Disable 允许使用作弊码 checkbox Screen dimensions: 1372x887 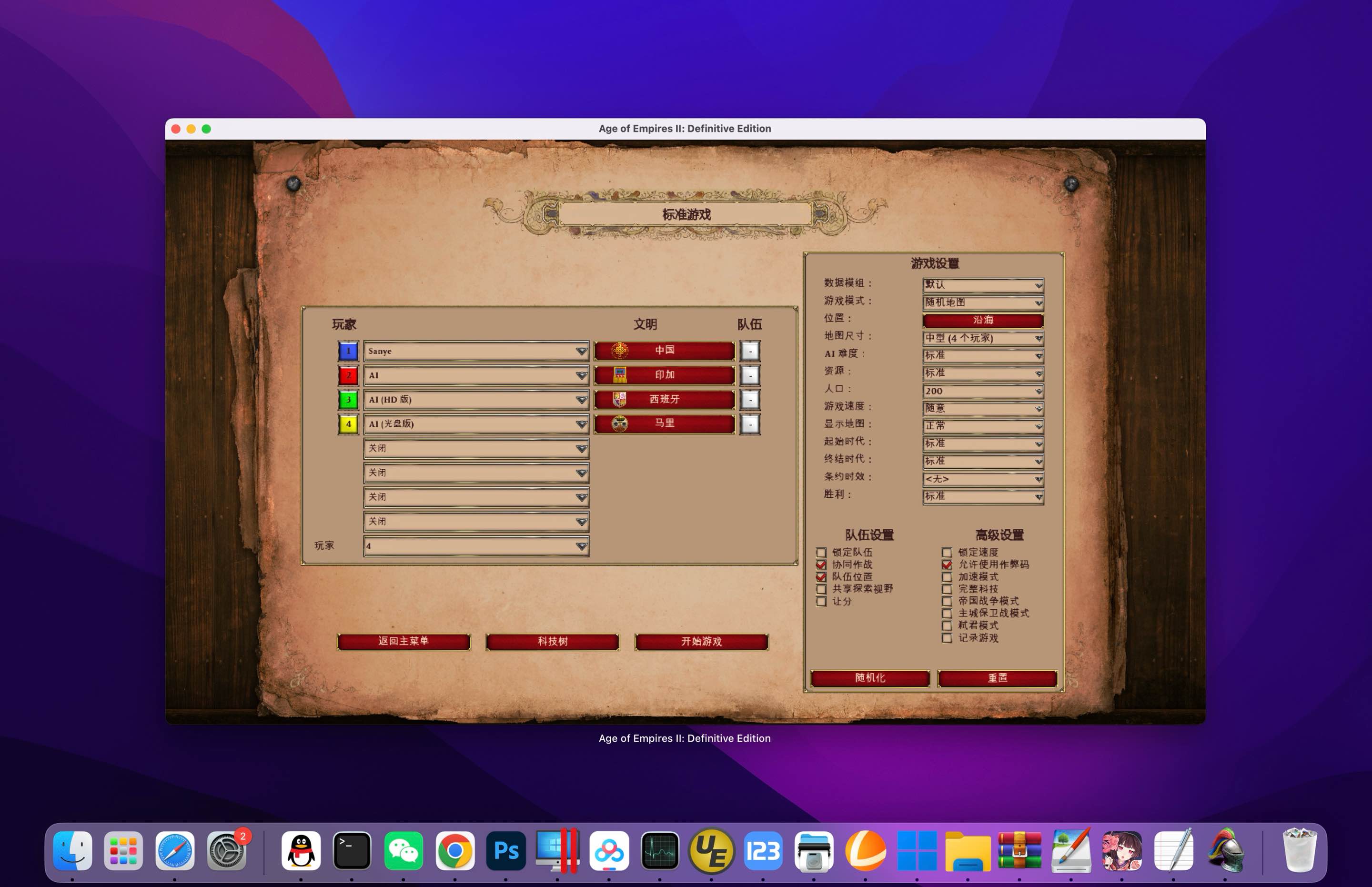click(947, 564)
